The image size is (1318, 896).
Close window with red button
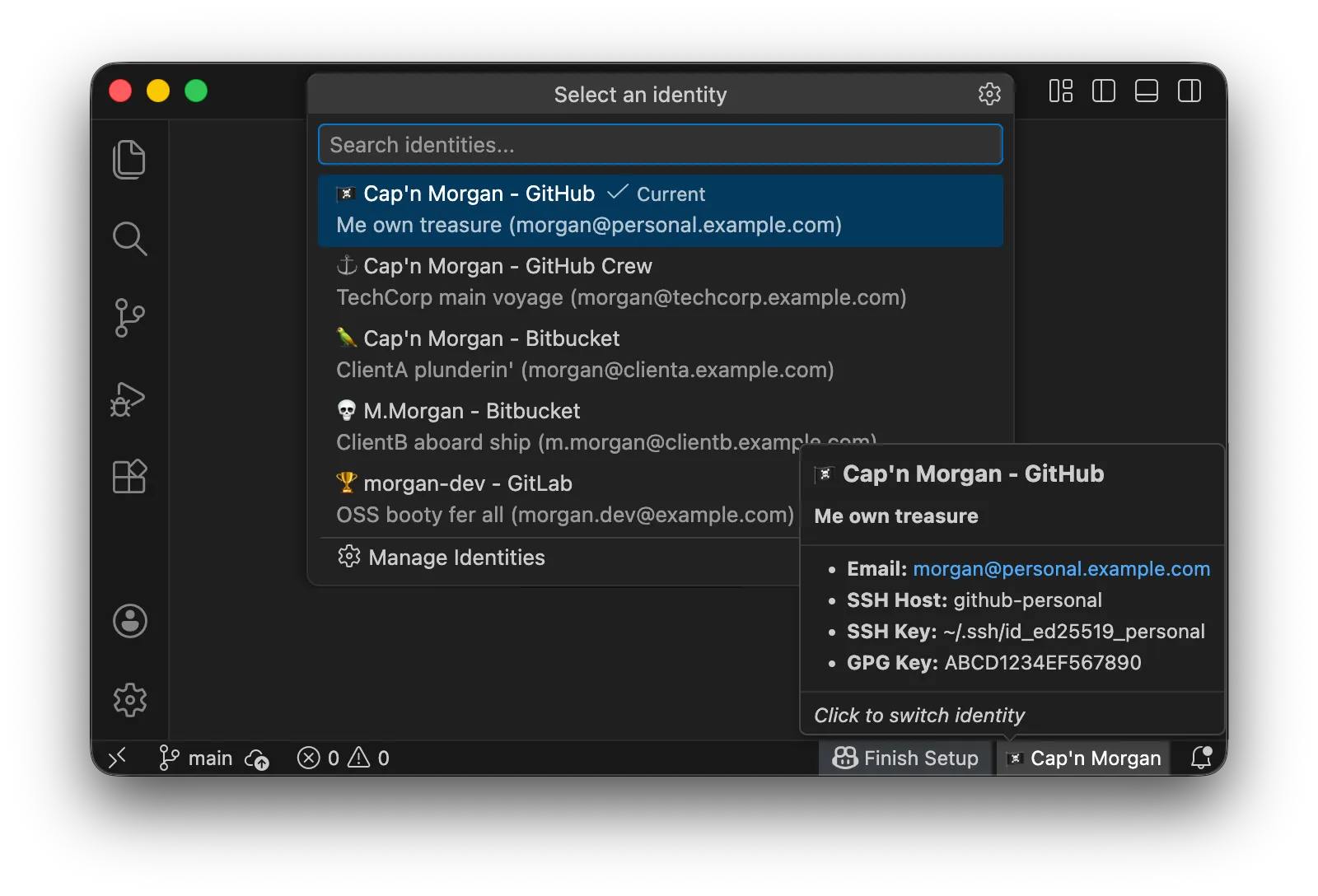click(120, 91)
